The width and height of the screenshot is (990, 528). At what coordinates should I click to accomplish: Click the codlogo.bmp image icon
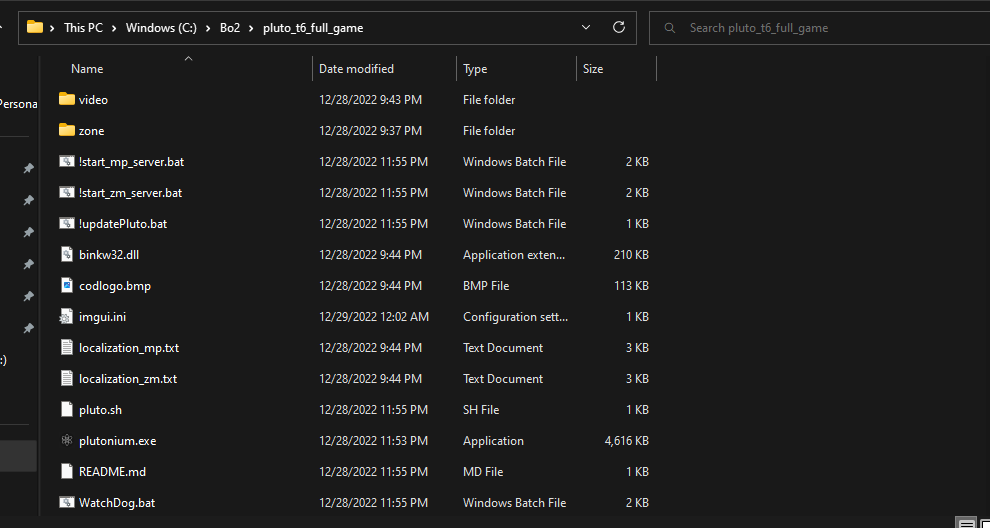[67, 285]
